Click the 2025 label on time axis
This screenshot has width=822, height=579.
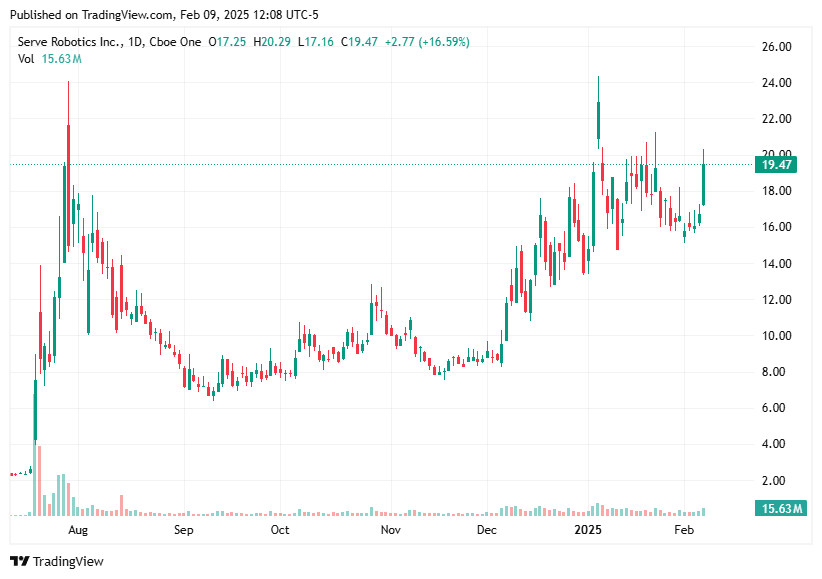pyautogui.click(x=588, y=530)
